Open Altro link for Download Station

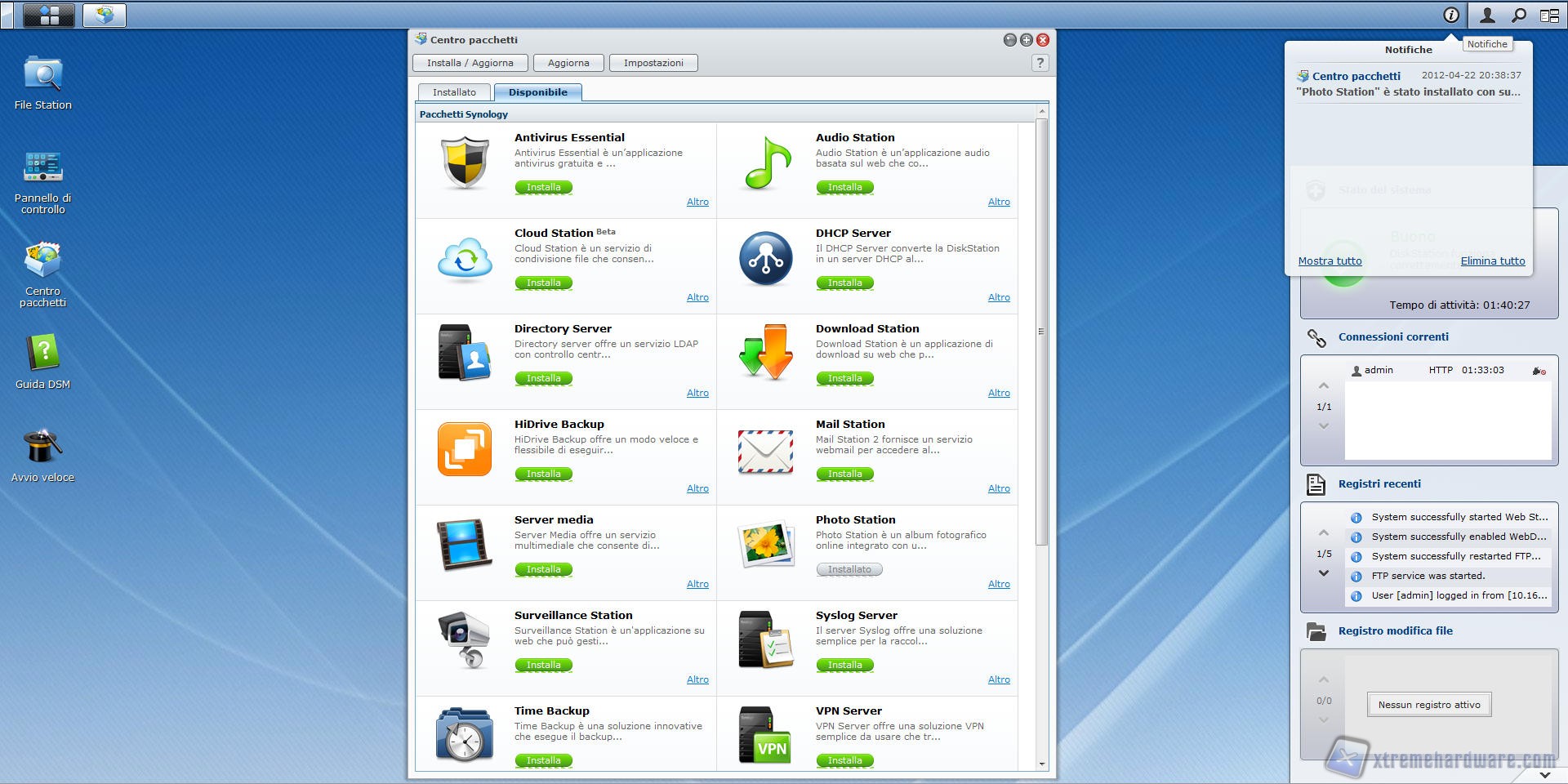click(x=998, y=393)
